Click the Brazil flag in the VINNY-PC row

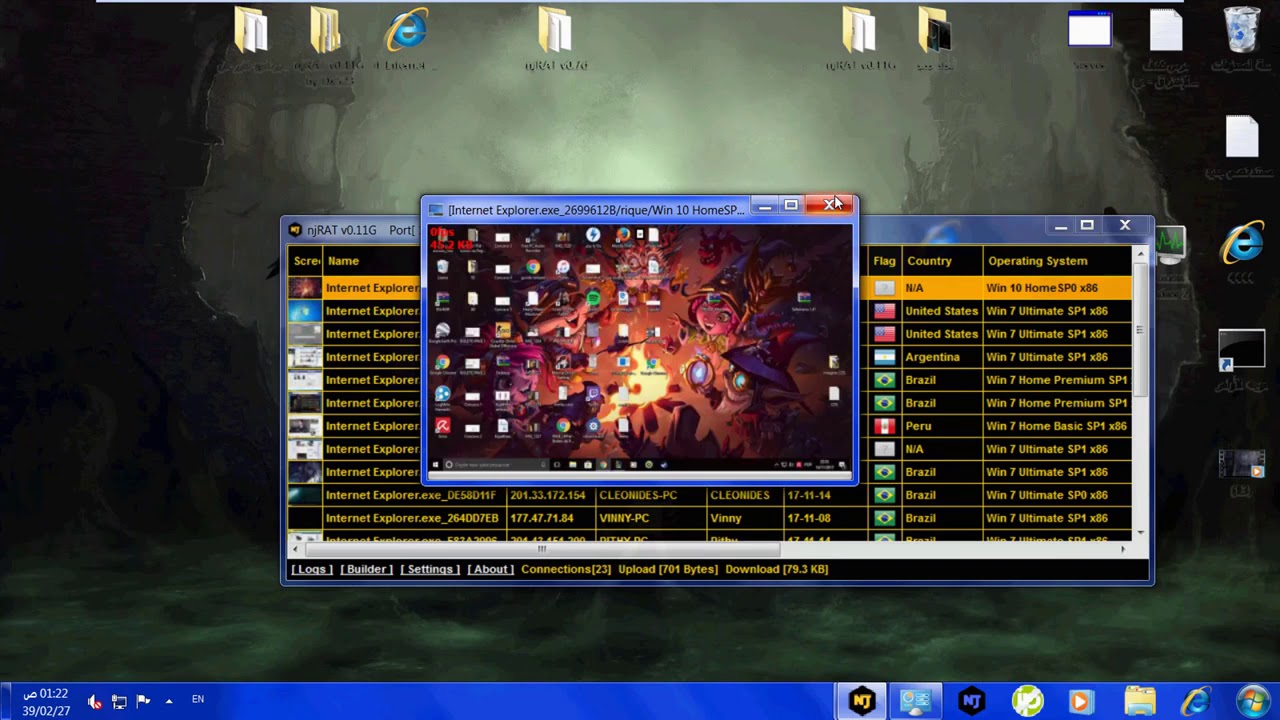pos(884,518)
